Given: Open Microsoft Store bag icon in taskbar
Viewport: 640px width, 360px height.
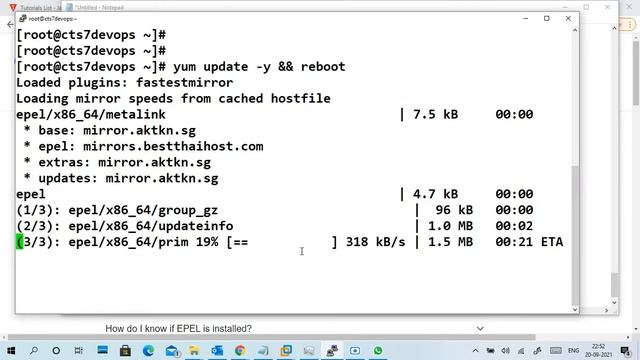Looking at the screenshot, I should coord(125,350).
